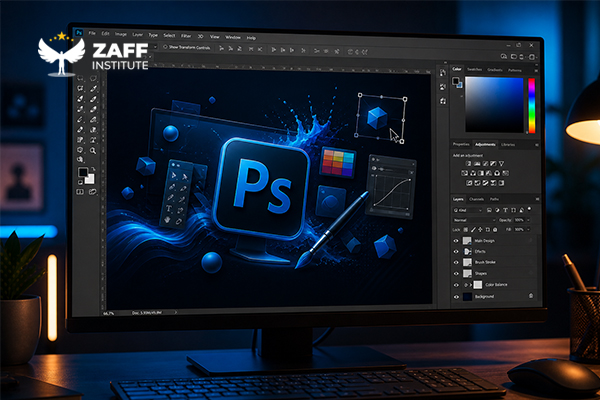The image size is (600, 400).
Task: Open the search icon in top right
Action: coord(504,57)
